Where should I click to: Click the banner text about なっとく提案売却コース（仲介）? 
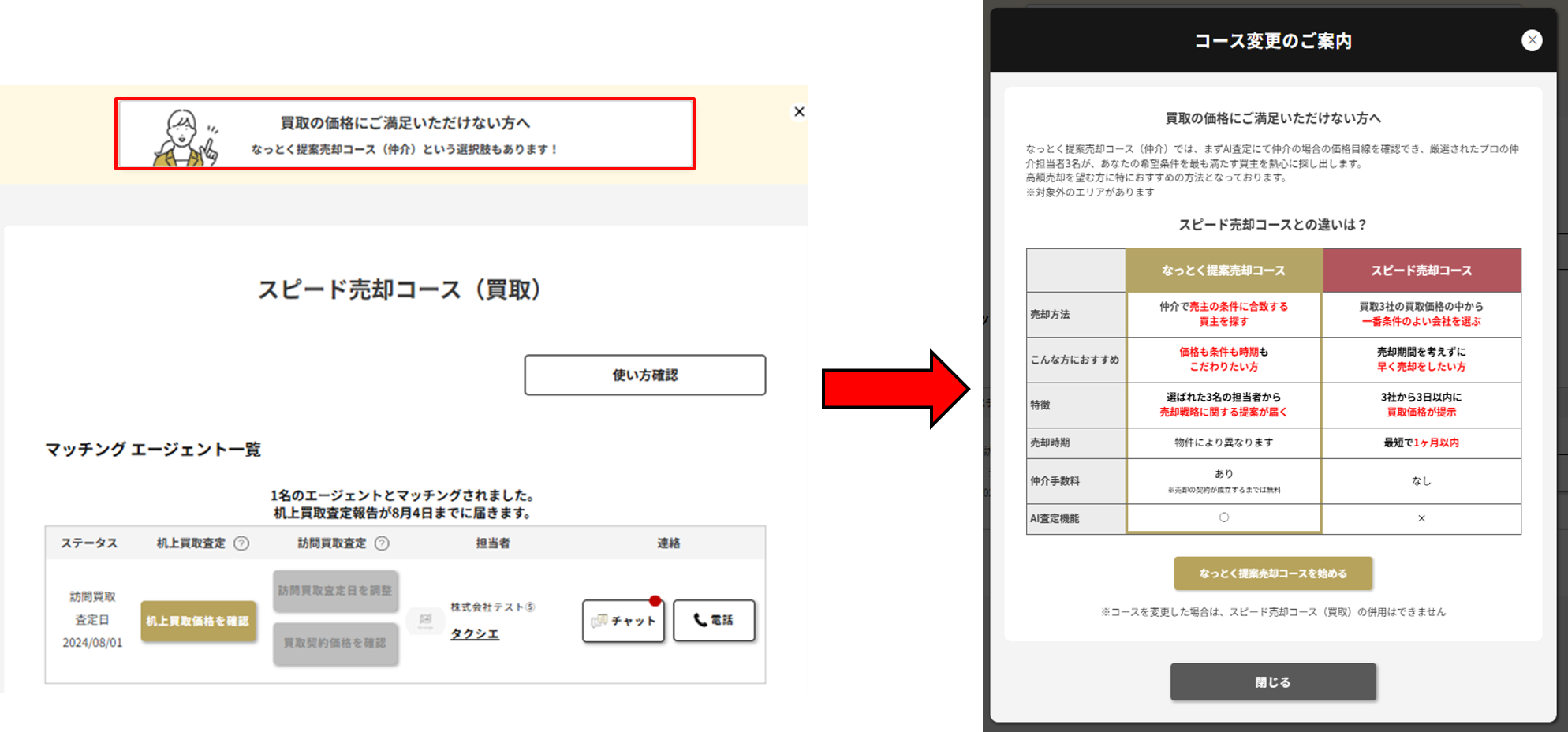(x=405, y=149)
